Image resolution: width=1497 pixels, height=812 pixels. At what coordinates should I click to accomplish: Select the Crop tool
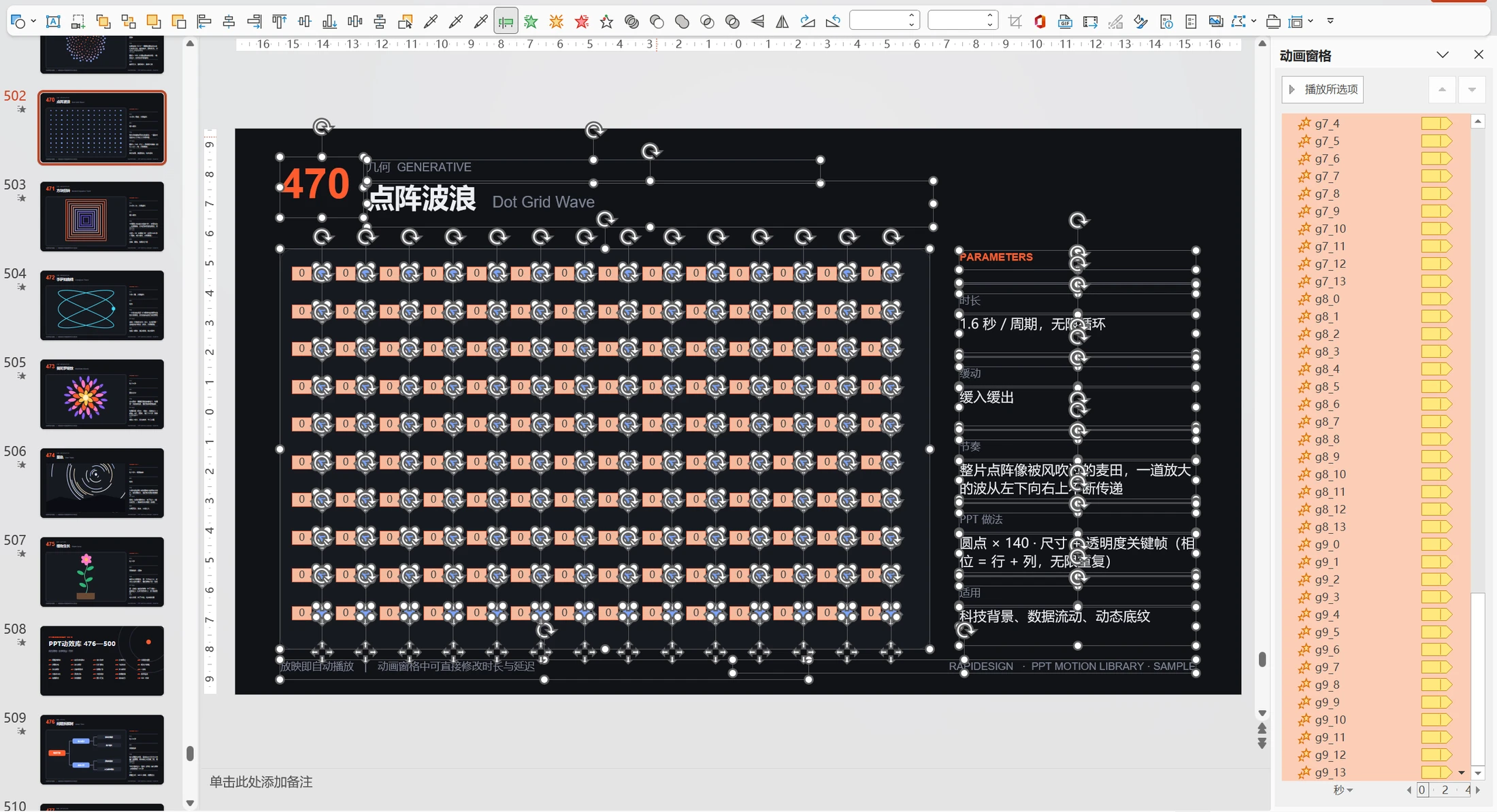tap(1015, 22)
